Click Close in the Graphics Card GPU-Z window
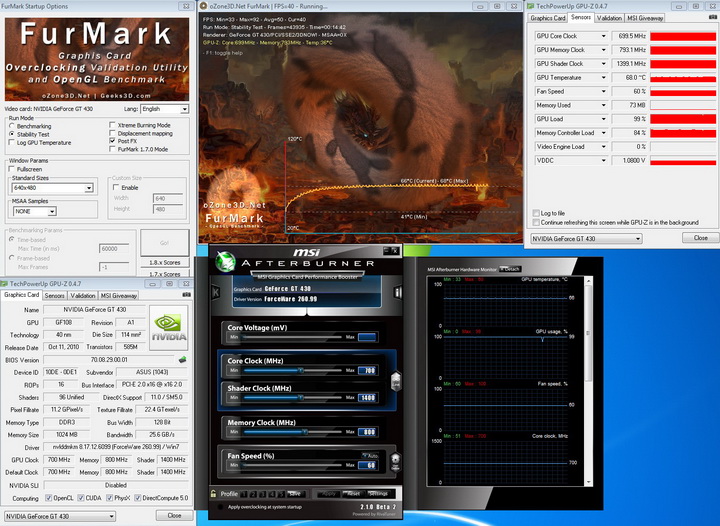This screenshot has width=720, height=526. coord(174,515)
